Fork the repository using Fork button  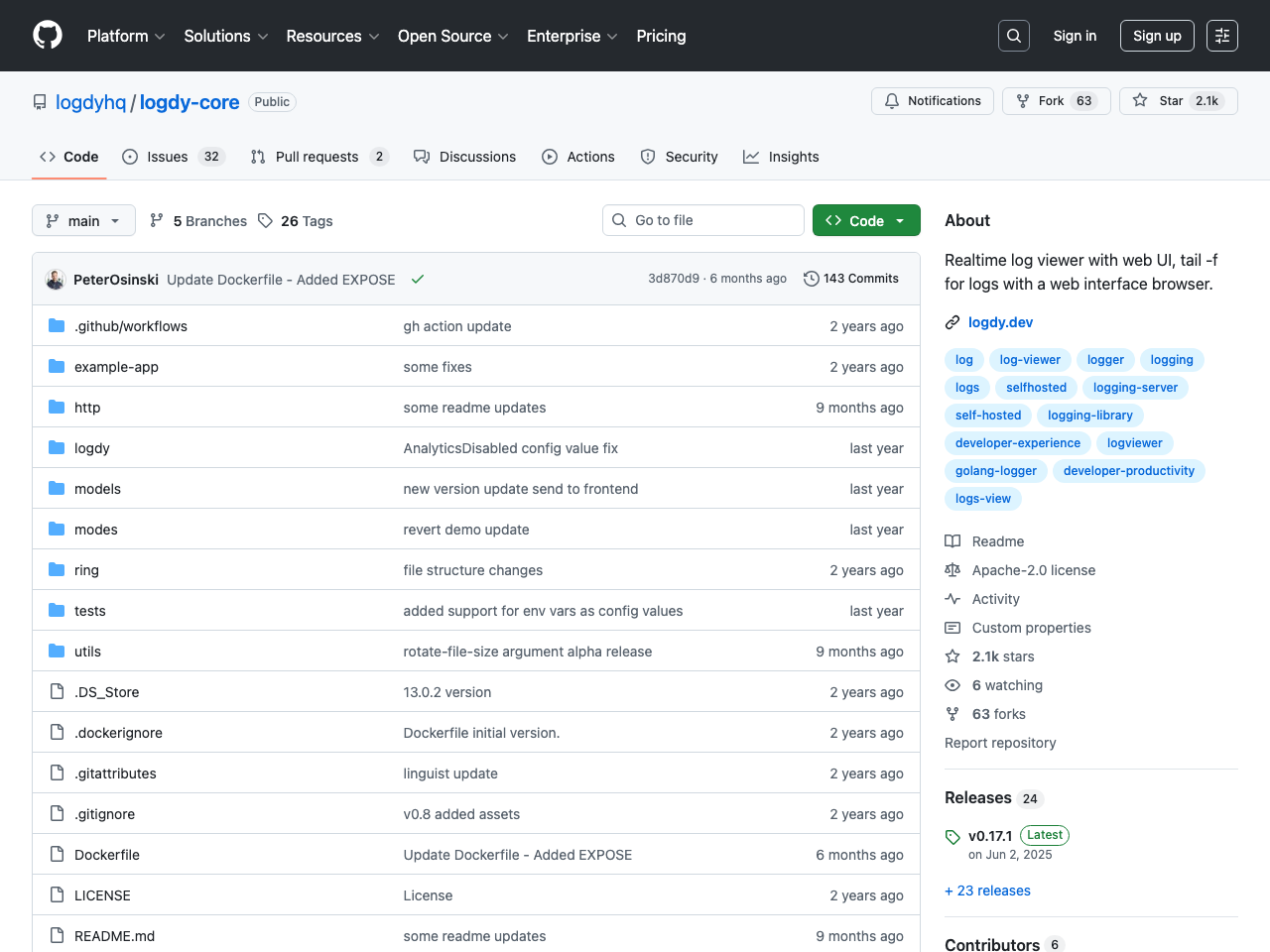(1056, 101)
